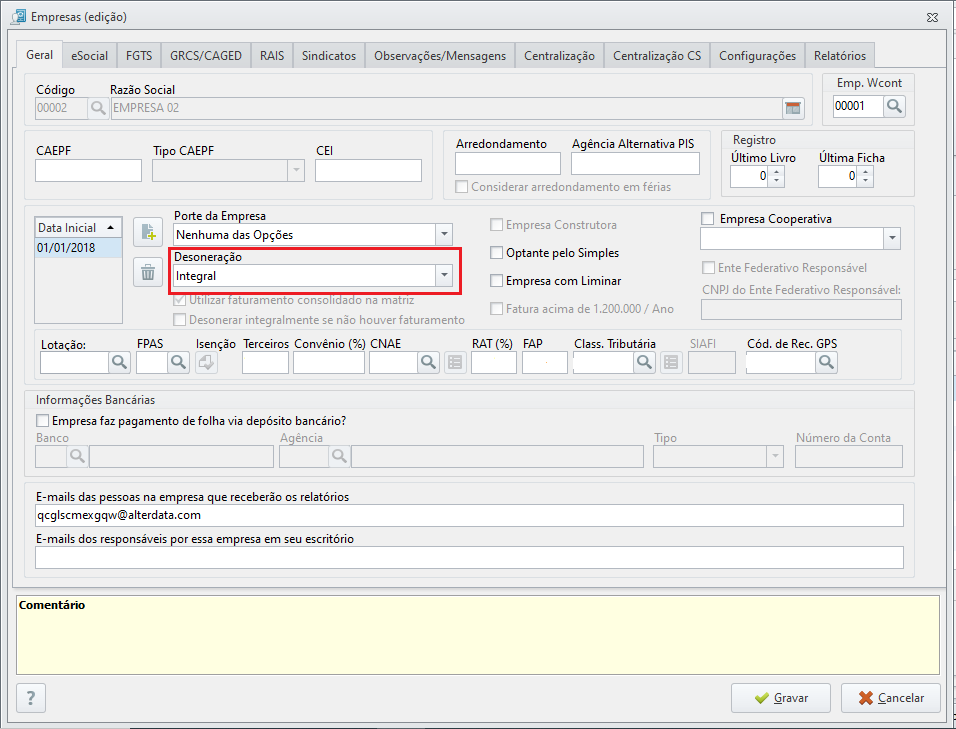956x729 pixels.
Task: Toggle the Empresa Cooperativa checkbox
Action: click(x=708, y=219)
